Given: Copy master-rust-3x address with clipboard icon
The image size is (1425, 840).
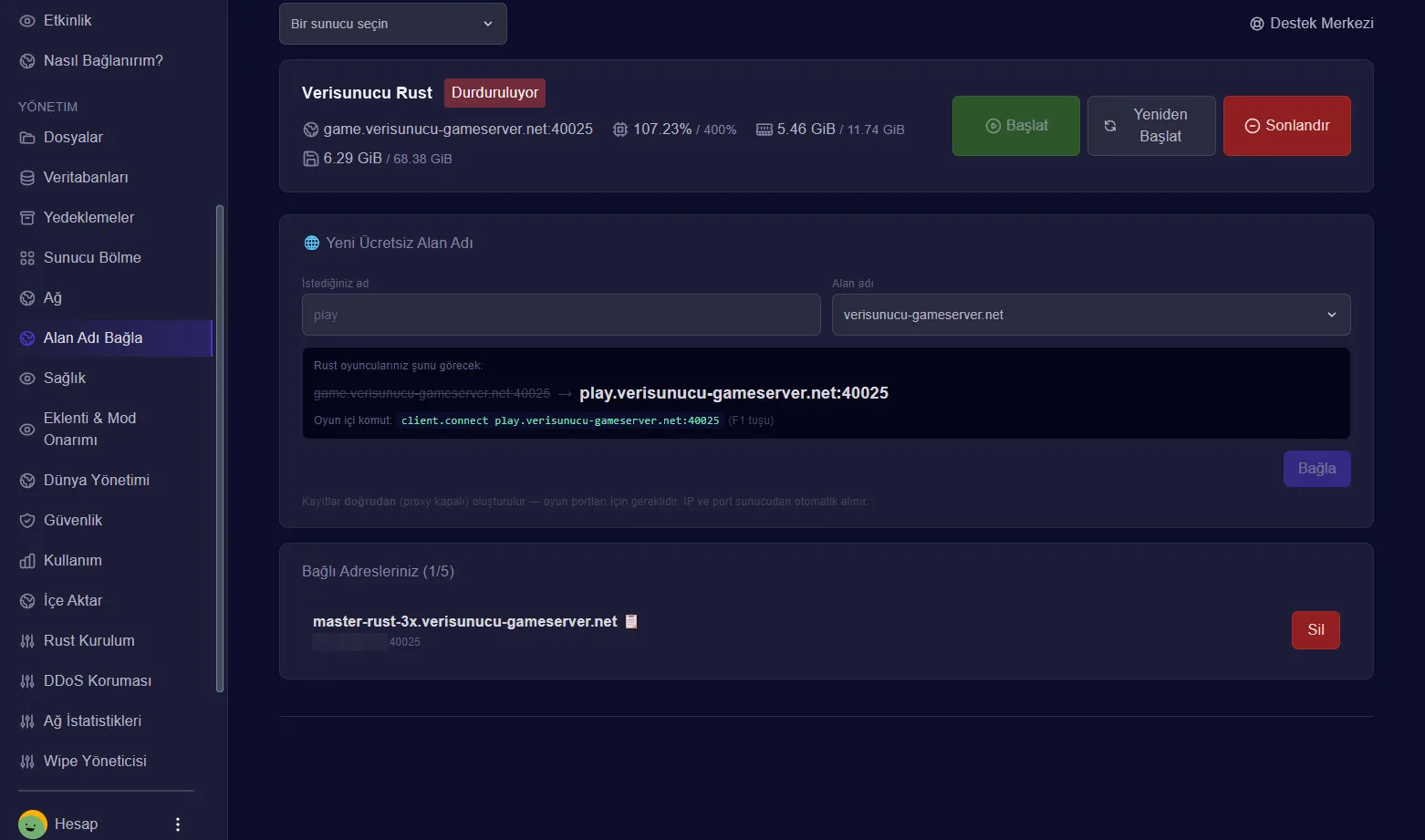Looking at the screenshot, I should [630, 621].
